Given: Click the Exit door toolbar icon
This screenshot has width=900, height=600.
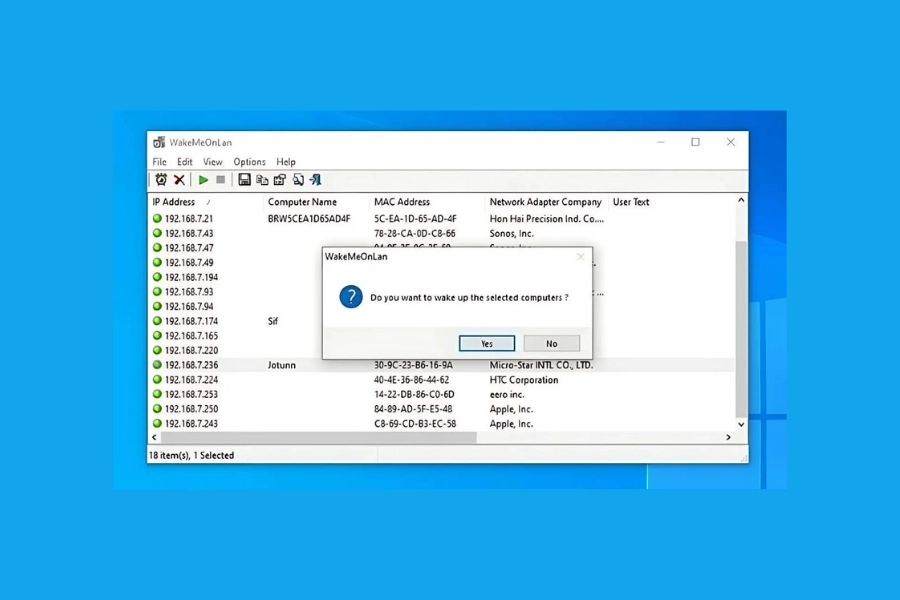Looking at the screenshot, I should [316, 180].
